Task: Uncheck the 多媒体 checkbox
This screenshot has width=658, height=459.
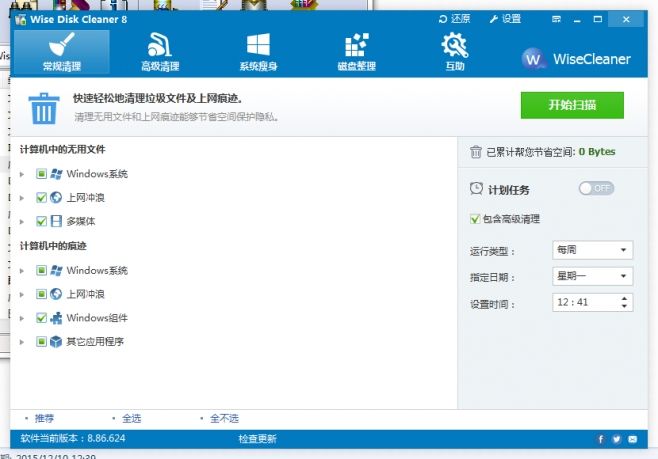Action: coord(41,221)
